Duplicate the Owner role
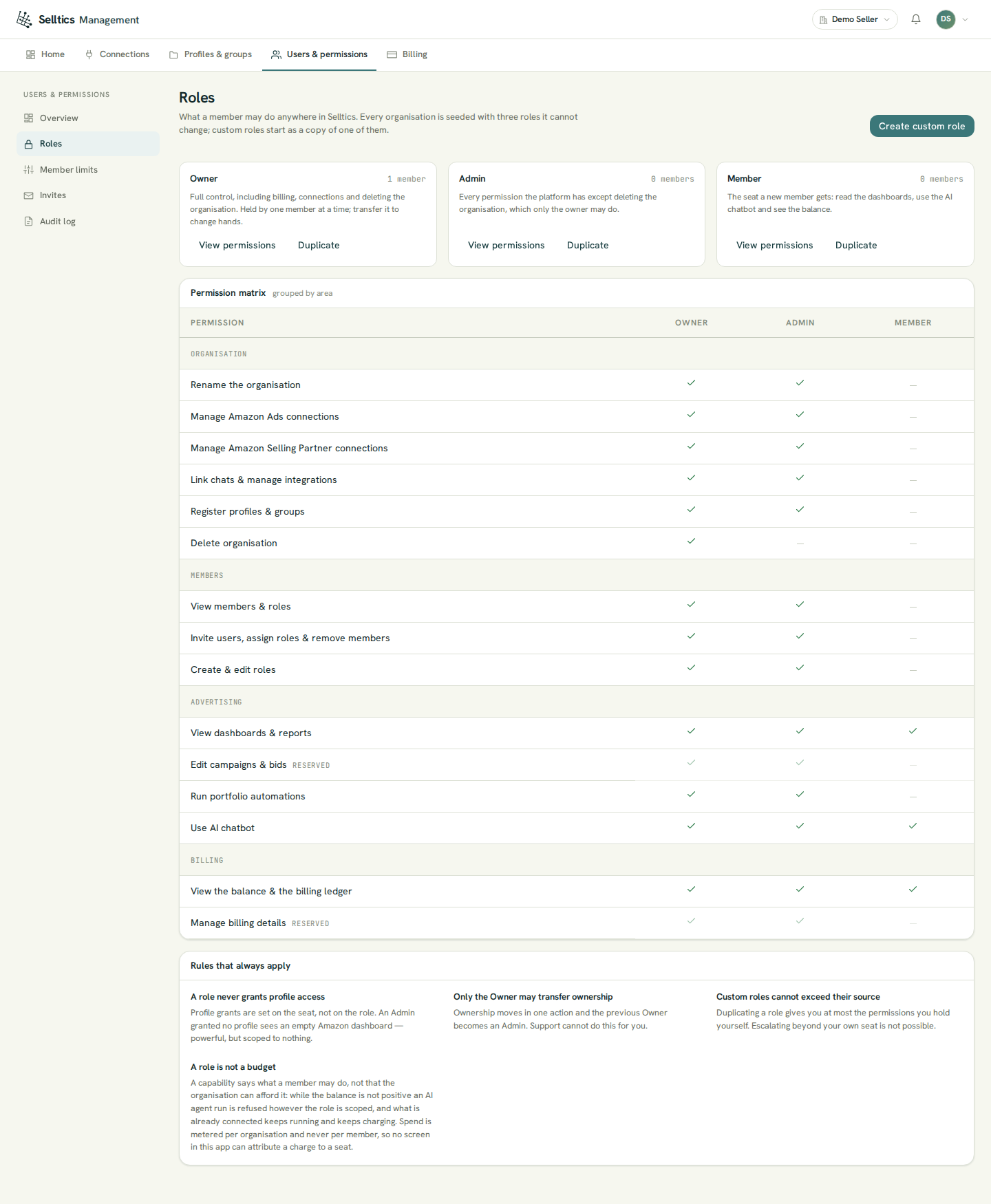The image size is (991, 1204). coord(319,245)
